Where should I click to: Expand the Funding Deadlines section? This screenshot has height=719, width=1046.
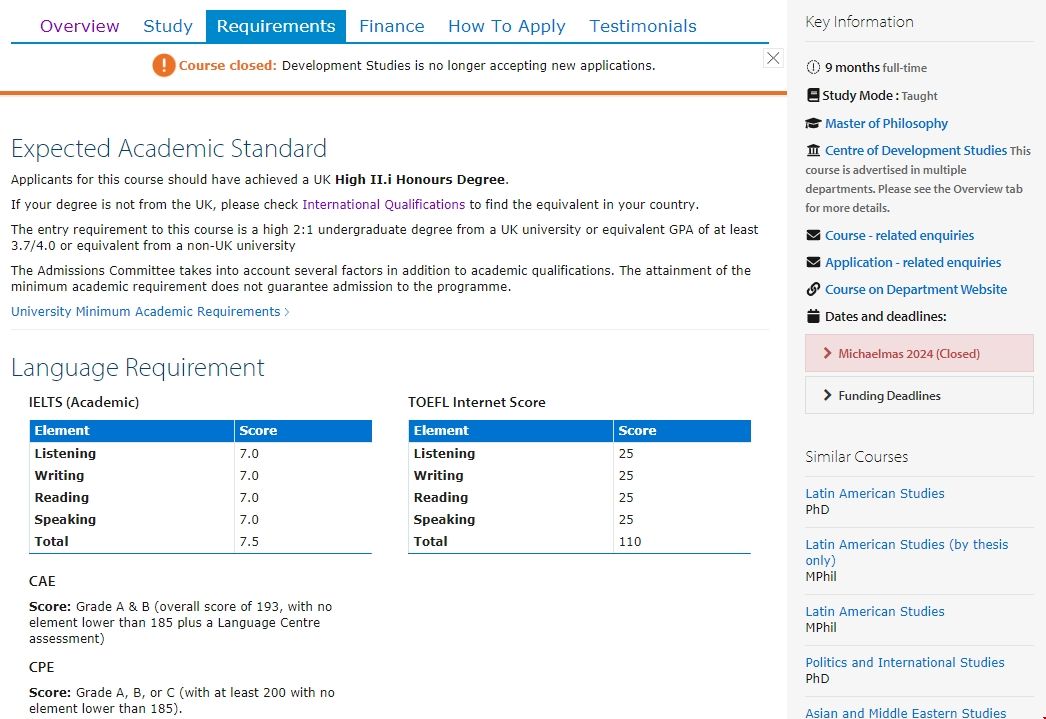tap(918, 396)
